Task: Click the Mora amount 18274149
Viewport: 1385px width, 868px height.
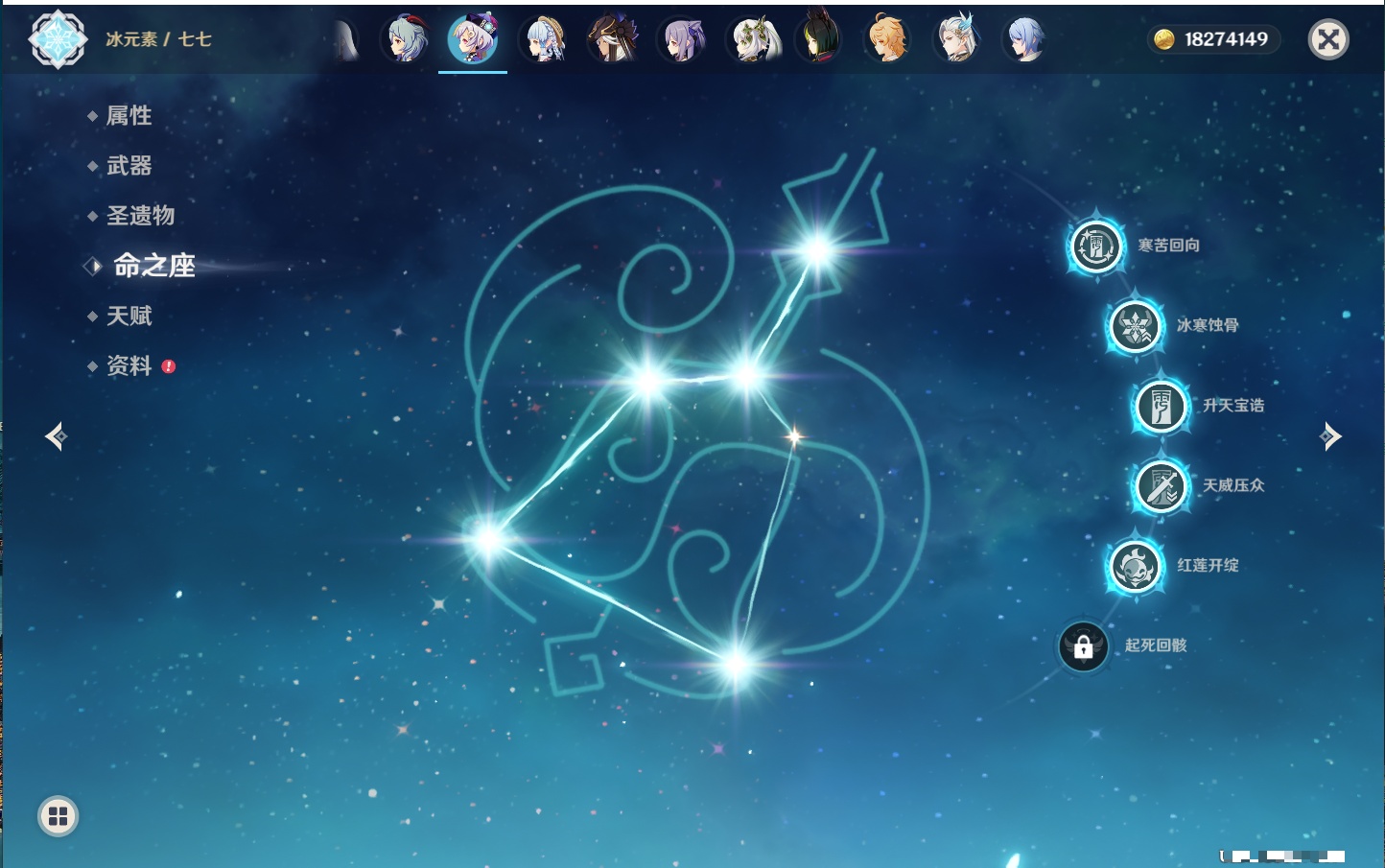Action: (1226, 39)
